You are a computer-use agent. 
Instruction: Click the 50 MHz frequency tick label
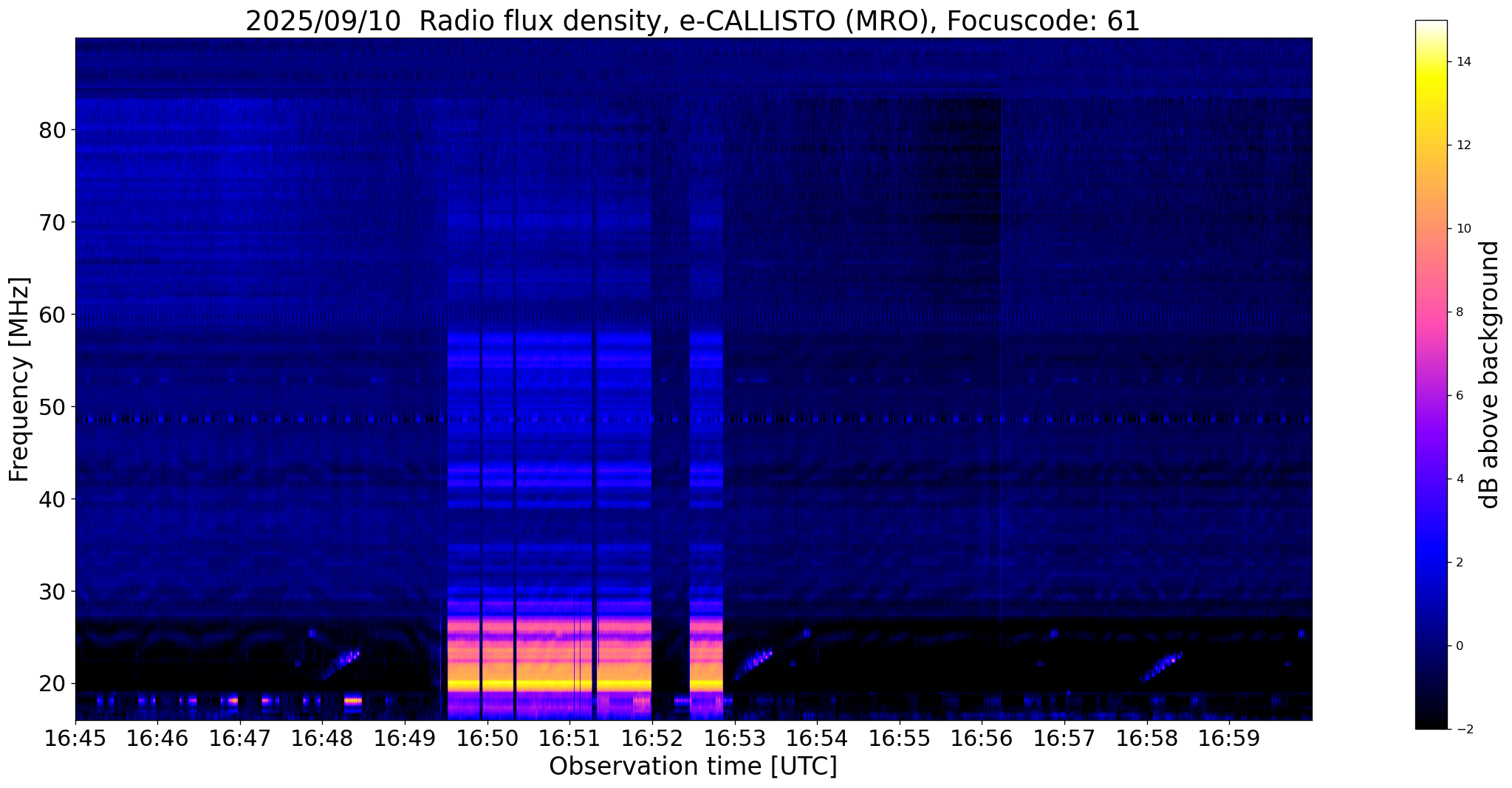[52, 407]
